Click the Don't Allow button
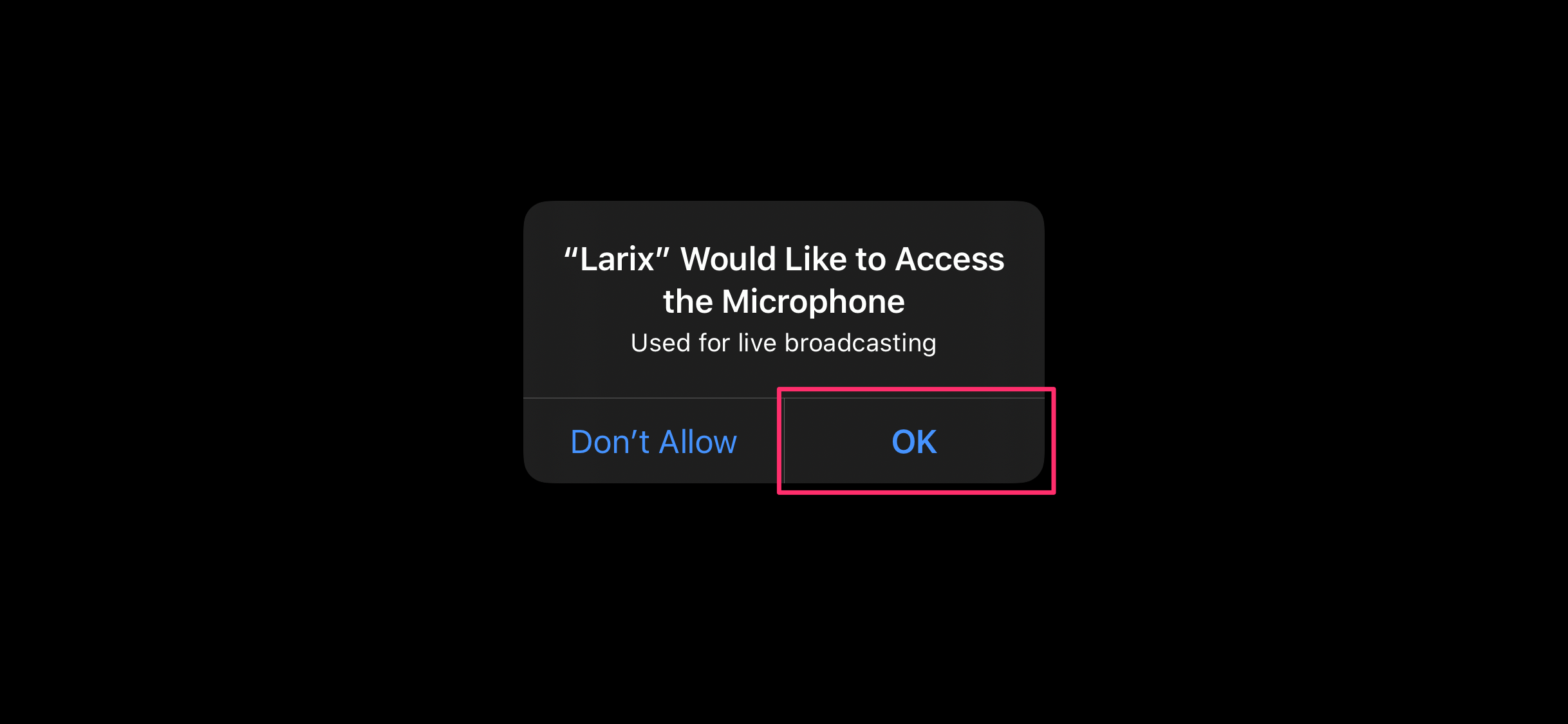This screenshot has width=1568, height=724. point(653,441)
